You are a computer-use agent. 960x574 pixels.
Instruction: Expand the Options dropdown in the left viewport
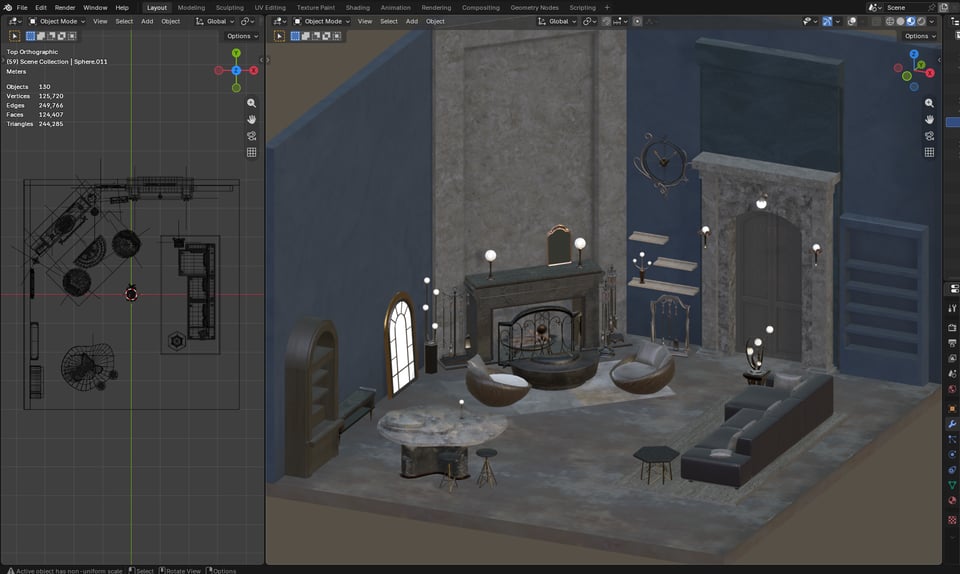242,36
